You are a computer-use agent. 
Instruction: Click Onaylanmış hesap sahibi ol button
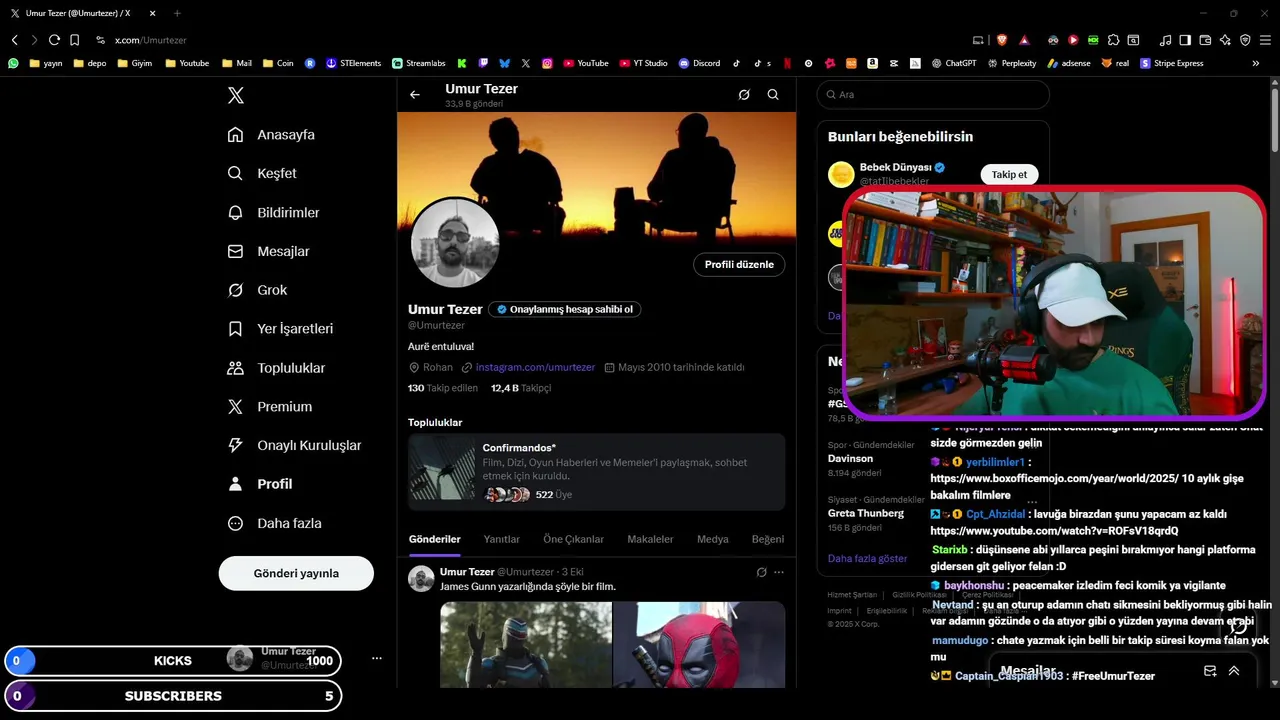pos(565,309)
